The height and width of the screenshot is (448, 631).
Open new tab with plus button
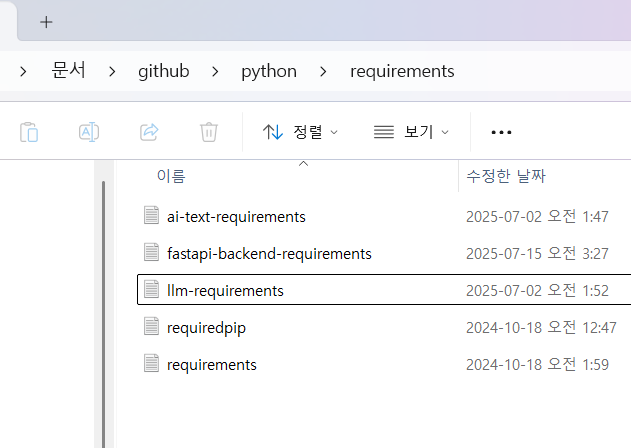(46, 22)
